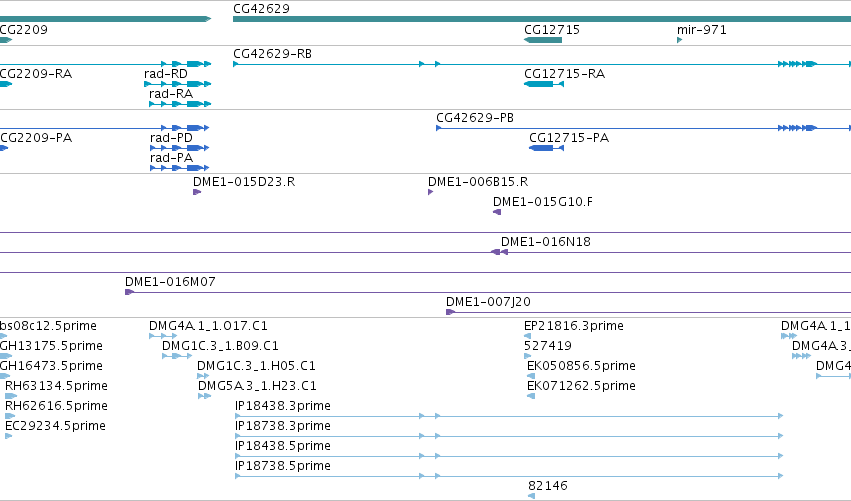Click the IP18738.5prime EST
The image size is (851, 501).
(509, 476)
